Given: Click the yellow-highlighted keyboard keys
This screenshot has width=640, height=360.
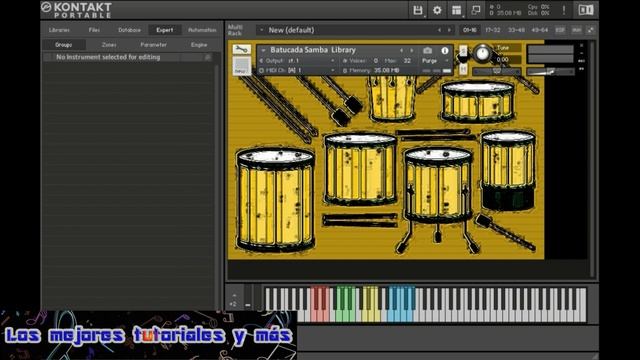Looking at the screenshot, I should [371, 304].
